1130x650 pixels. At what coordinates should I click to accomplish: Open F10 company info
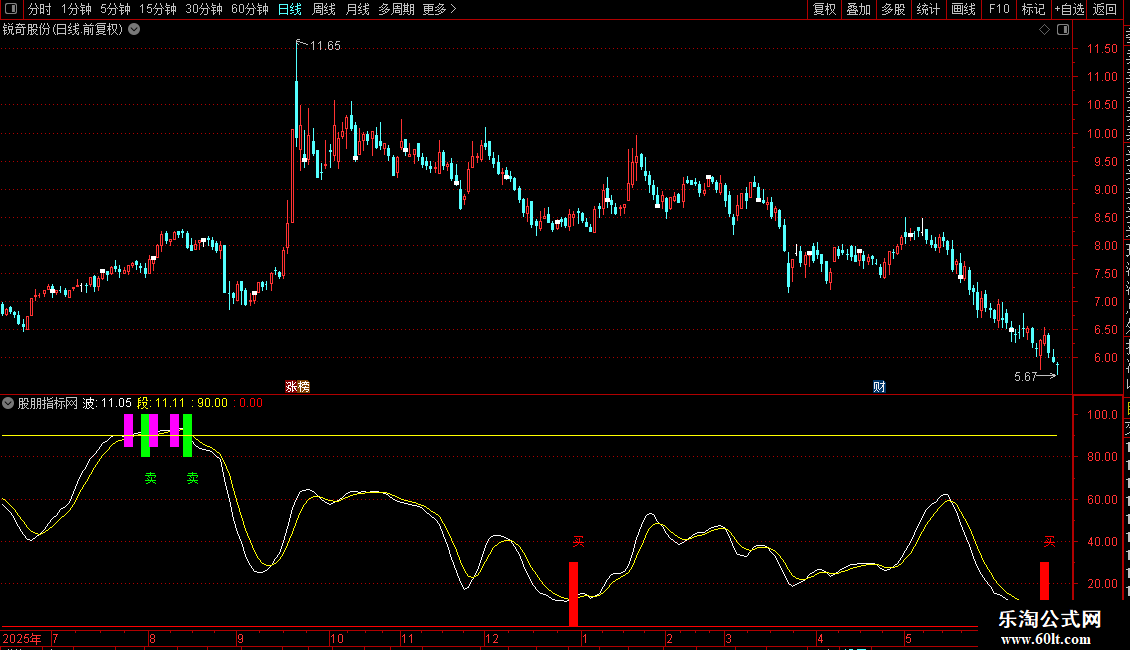click(x=999, y=9)
